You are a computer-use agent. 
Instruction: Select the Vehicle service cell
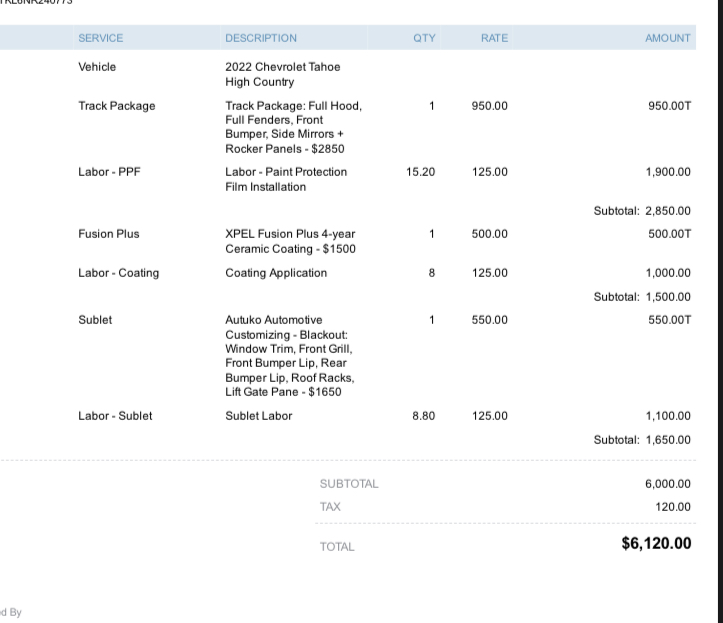click(x=97, y=67)
